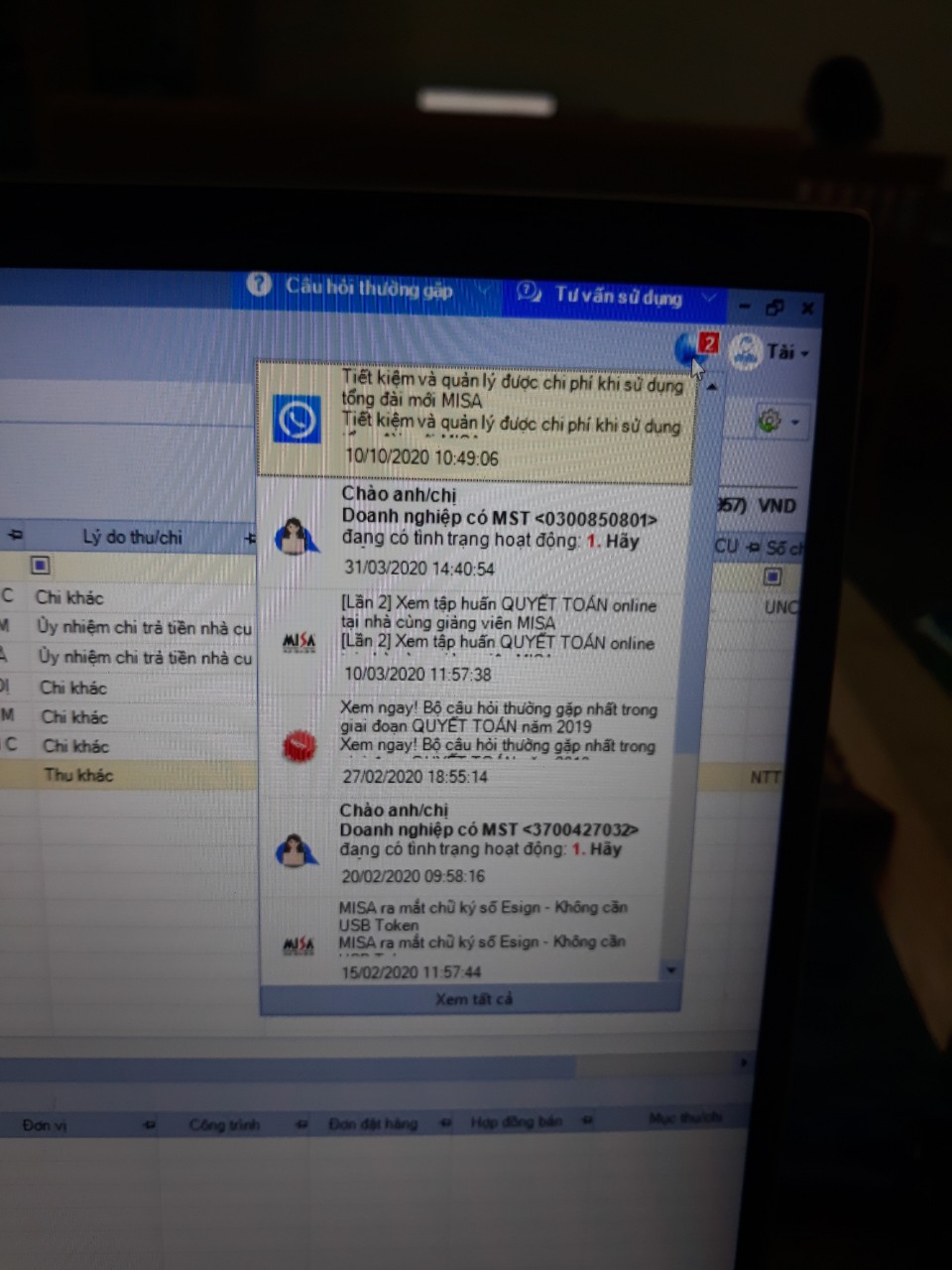Click the pin icon next to CU header

tap(752, 547)
